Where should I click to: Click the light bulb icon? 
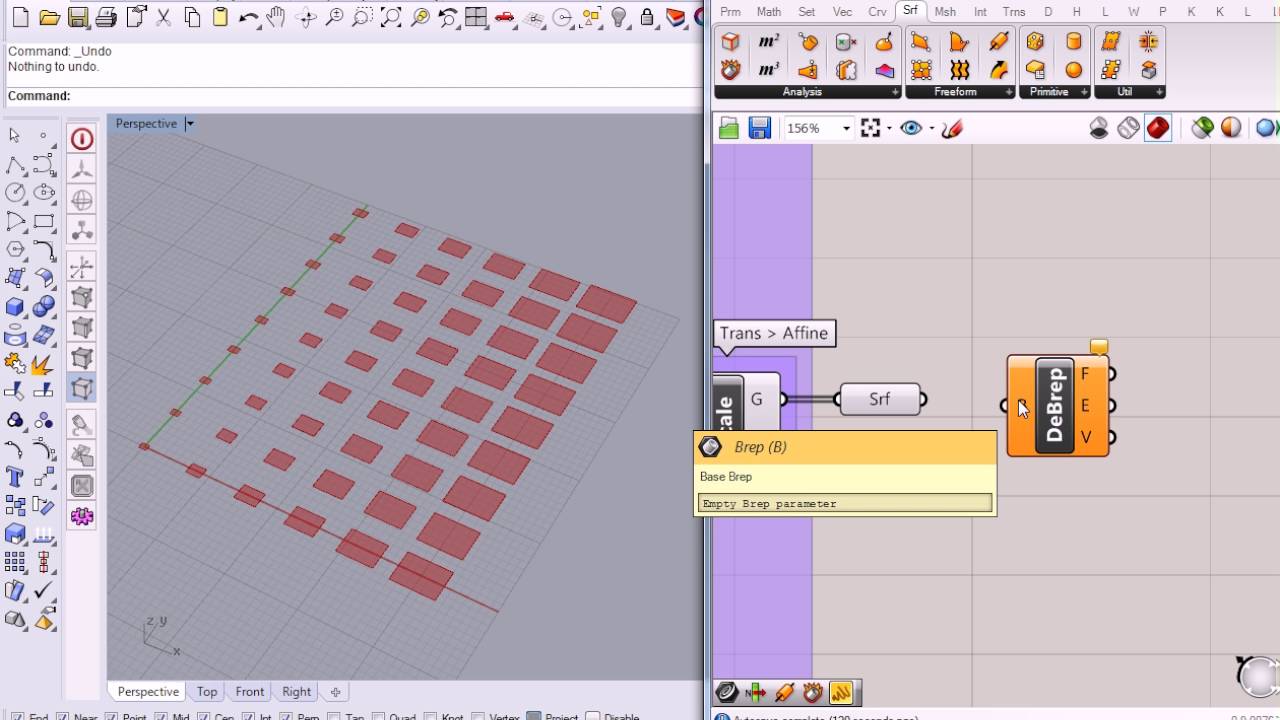[619, 17]
